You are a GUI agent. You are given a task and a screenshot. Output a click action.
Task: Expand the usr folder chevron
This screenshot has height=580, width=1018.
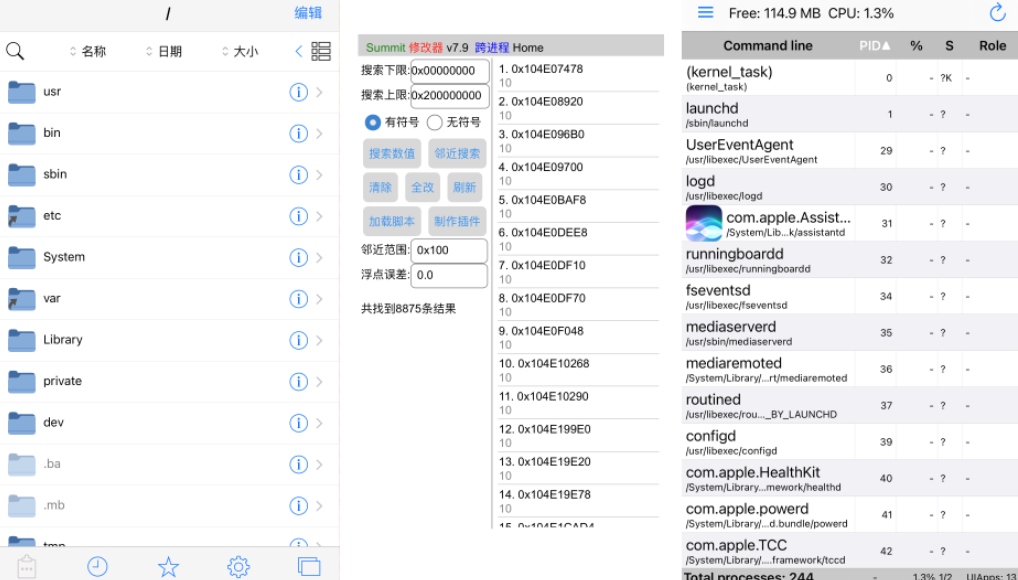319,92
